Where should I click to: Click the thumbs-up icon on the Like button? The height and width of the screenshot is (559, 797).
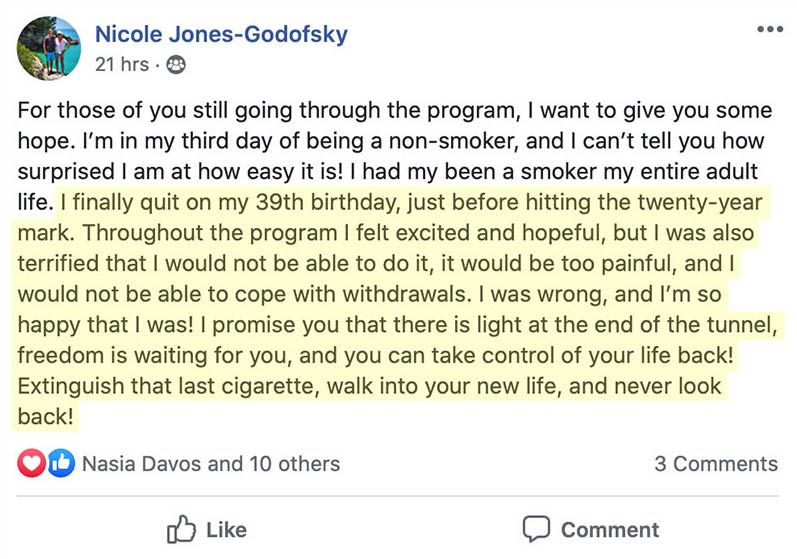coord(182,528)
